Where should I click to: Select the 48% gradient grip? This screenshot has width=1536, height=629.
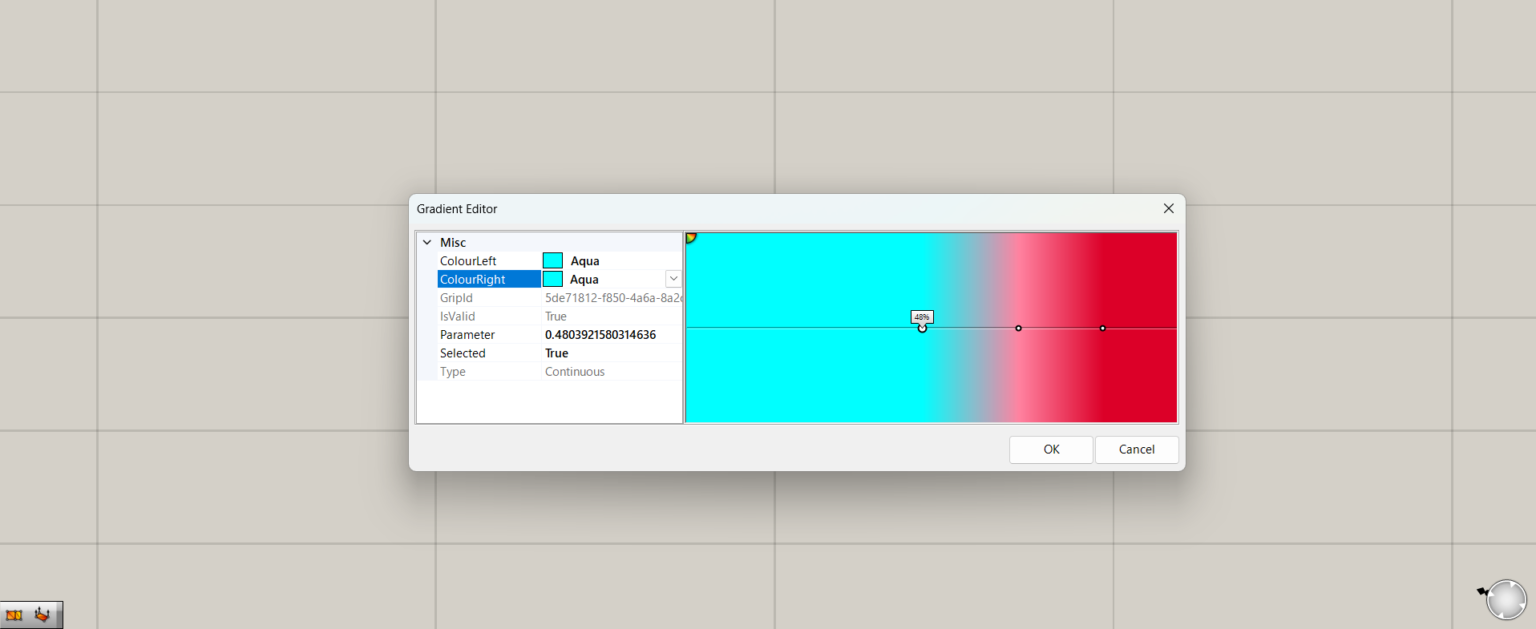(921, 327)
